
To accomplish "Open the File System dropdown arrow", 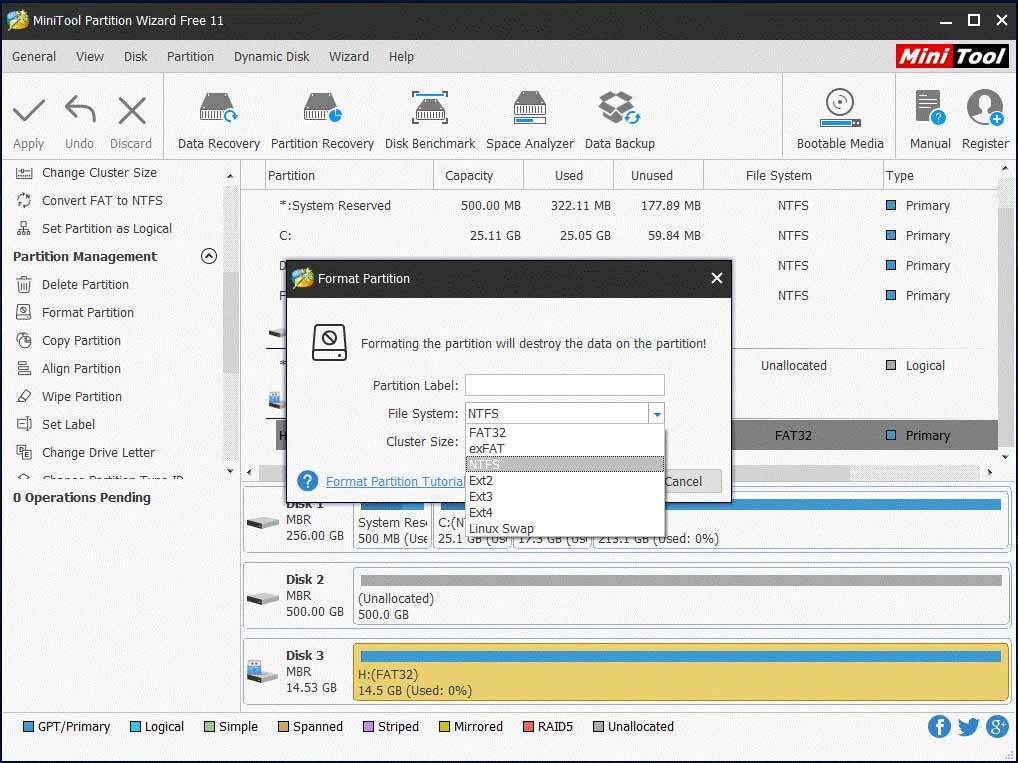I will pos(656,414).
